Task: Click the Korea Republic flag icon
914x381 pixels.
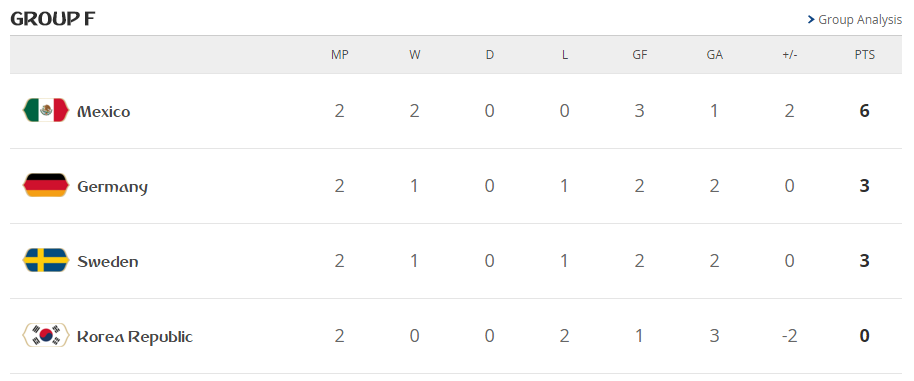Action: click(x=45, y=336)
